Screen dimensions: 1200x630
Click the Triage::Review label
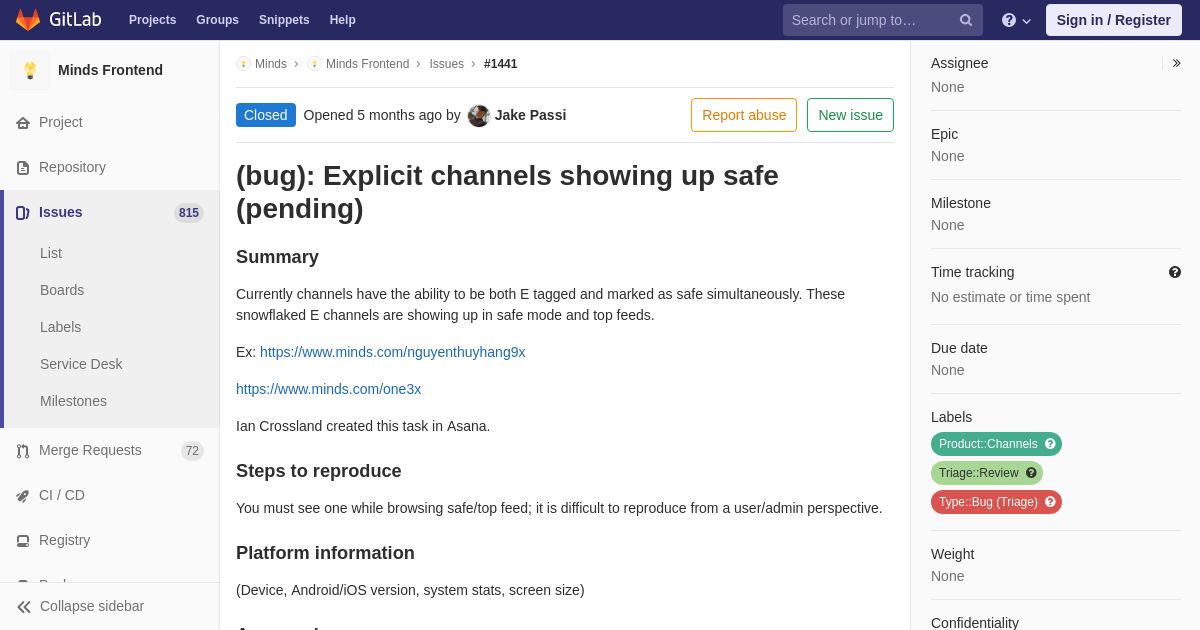click(987, 473)
